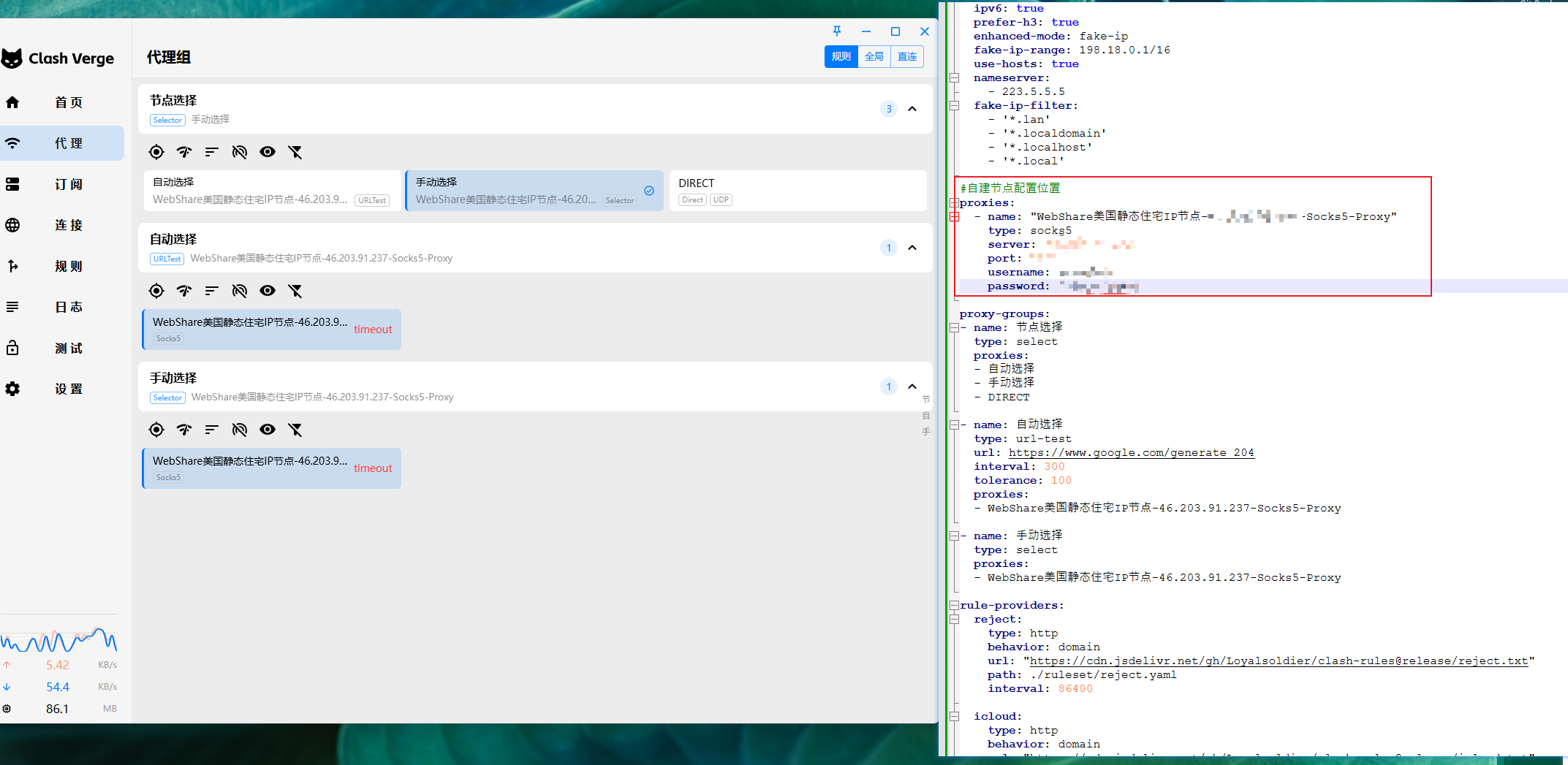The height and width of the screenshot is (765, 1568).
Task: Open the 首页 home page
Action: tap(62, 102)
